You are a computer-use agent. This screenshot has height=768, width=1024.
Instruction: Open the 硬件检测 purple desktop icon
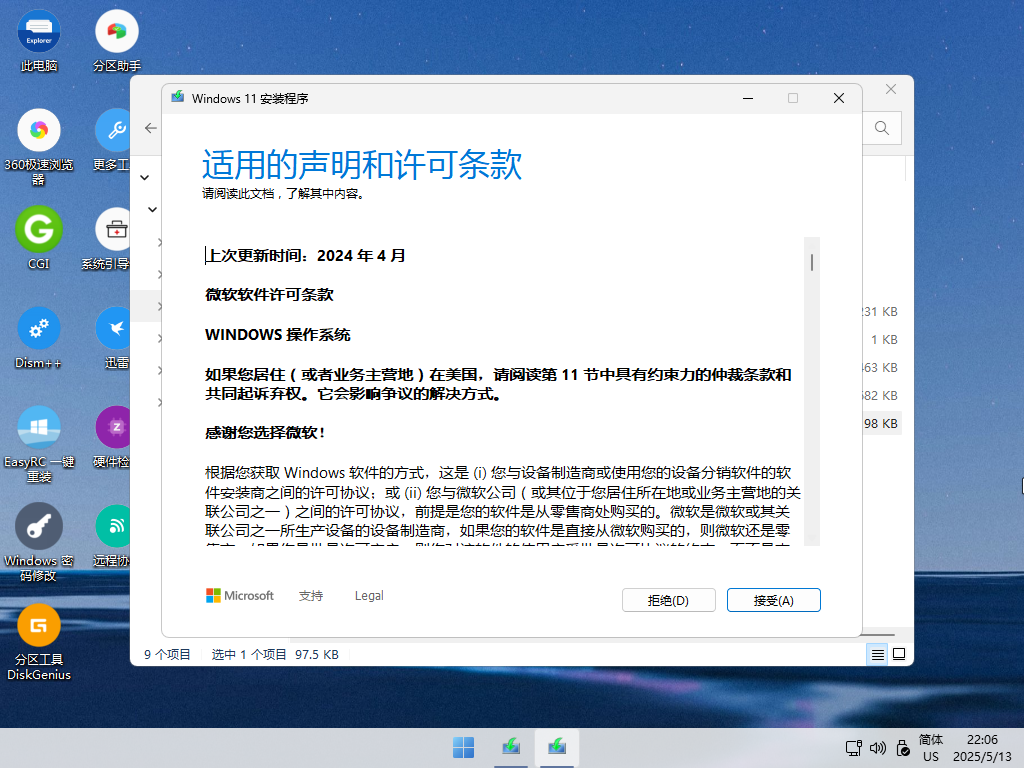112,437
